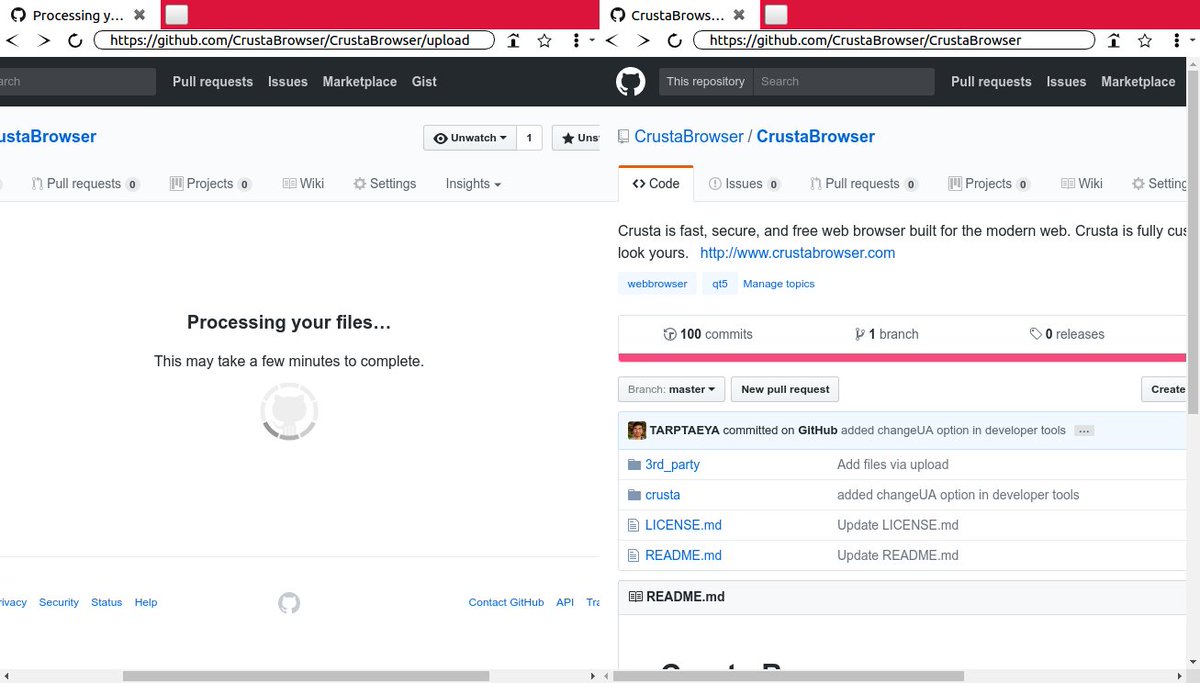1200x683 pixels.
Task: Click 'This repository' search scope label
Action: [705, 82]
